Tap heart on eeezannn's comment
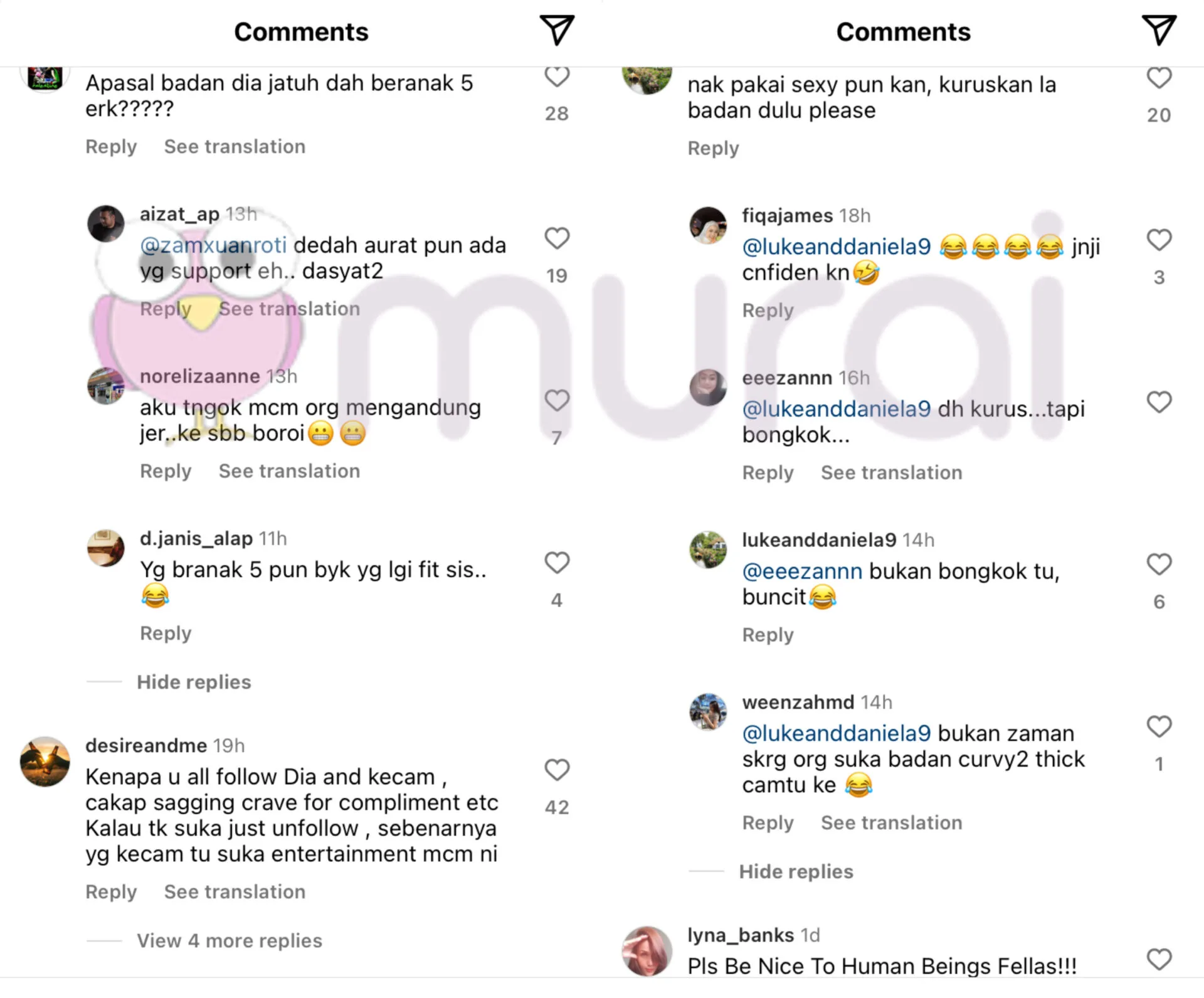 click(x=1158, y=403)
